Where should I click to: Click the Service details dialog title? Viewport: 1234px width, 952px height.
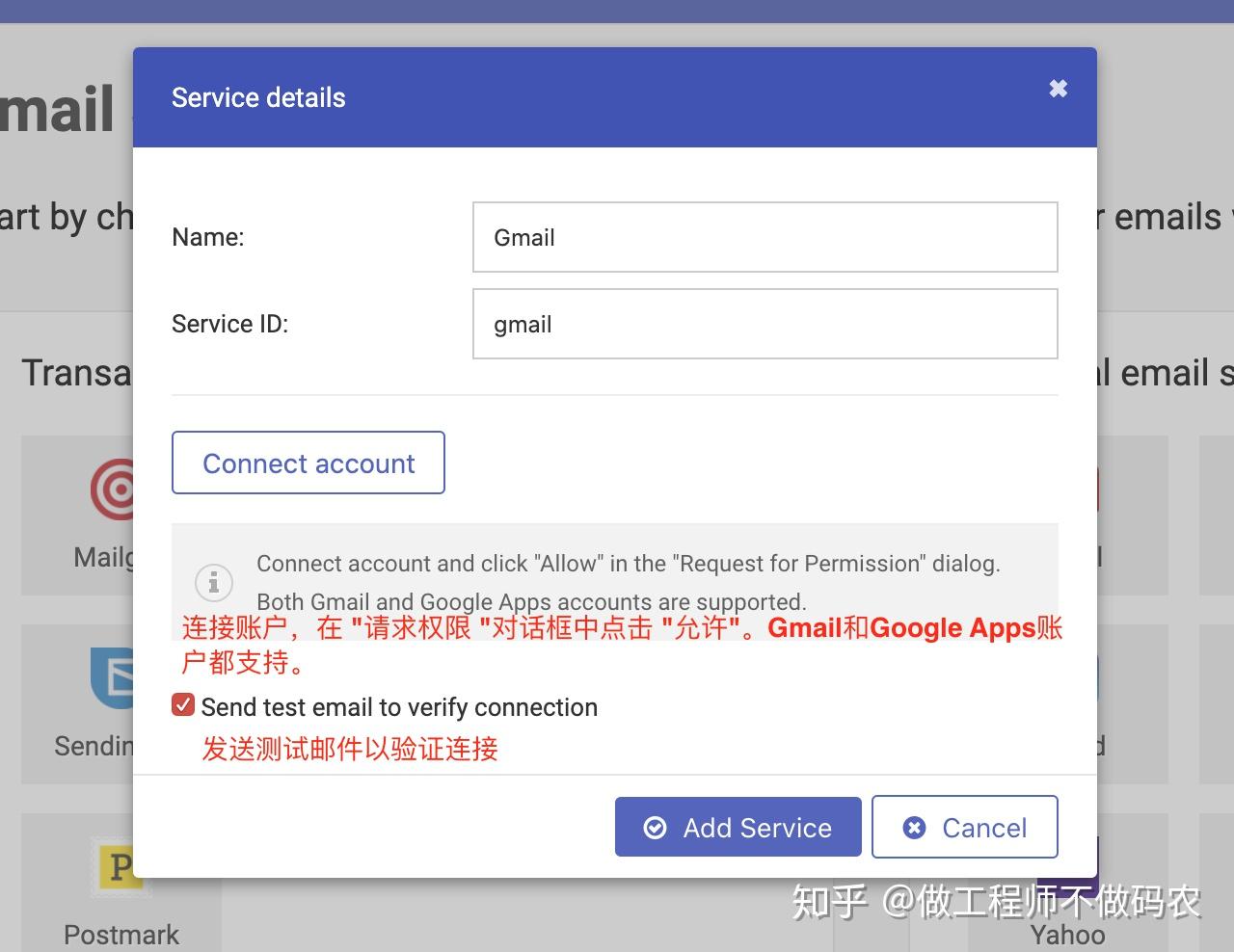coord(258,97)
